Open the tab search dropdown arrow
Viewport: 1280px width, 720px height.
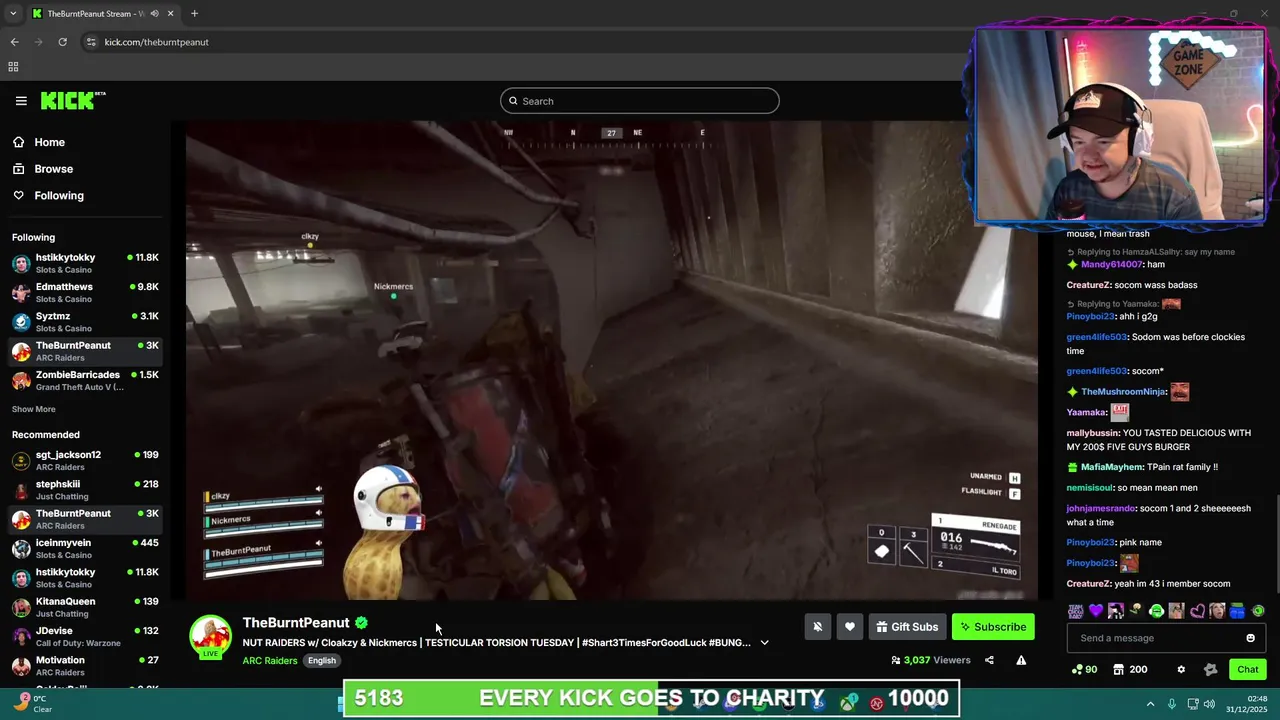pos(13,14)
